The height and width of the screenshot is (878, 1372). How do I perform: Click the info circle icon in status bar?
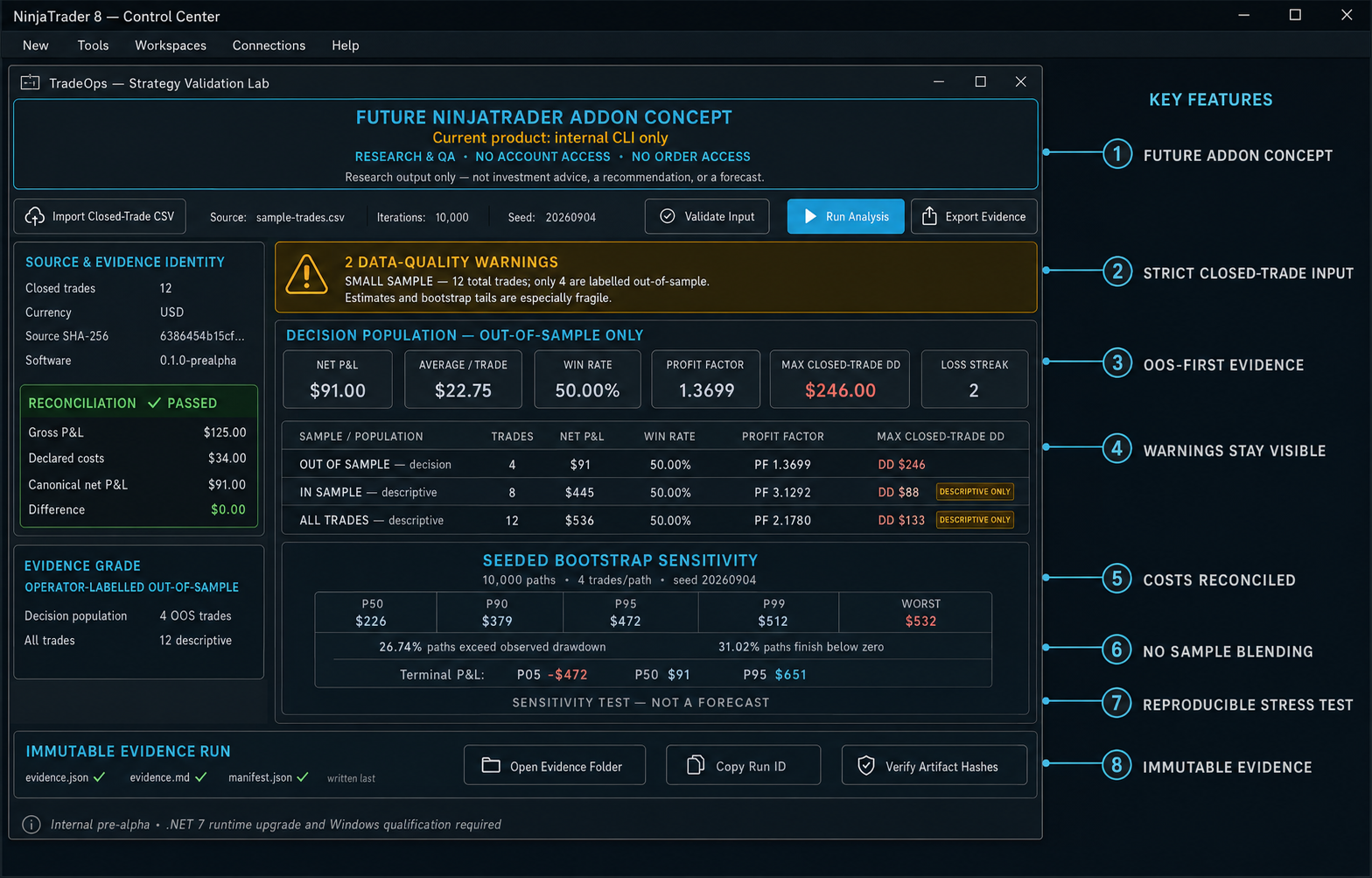point(31,825)
